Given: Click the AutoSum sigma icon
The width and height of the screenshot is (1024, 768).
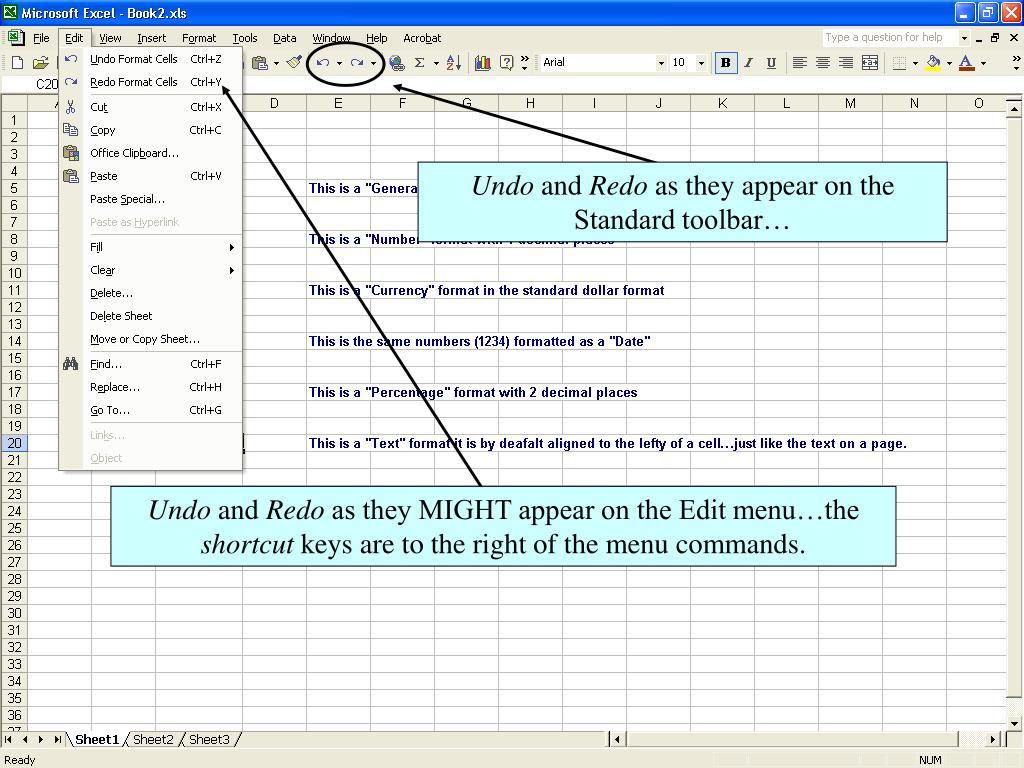Looking at the screenshot, I should [419, 63].
